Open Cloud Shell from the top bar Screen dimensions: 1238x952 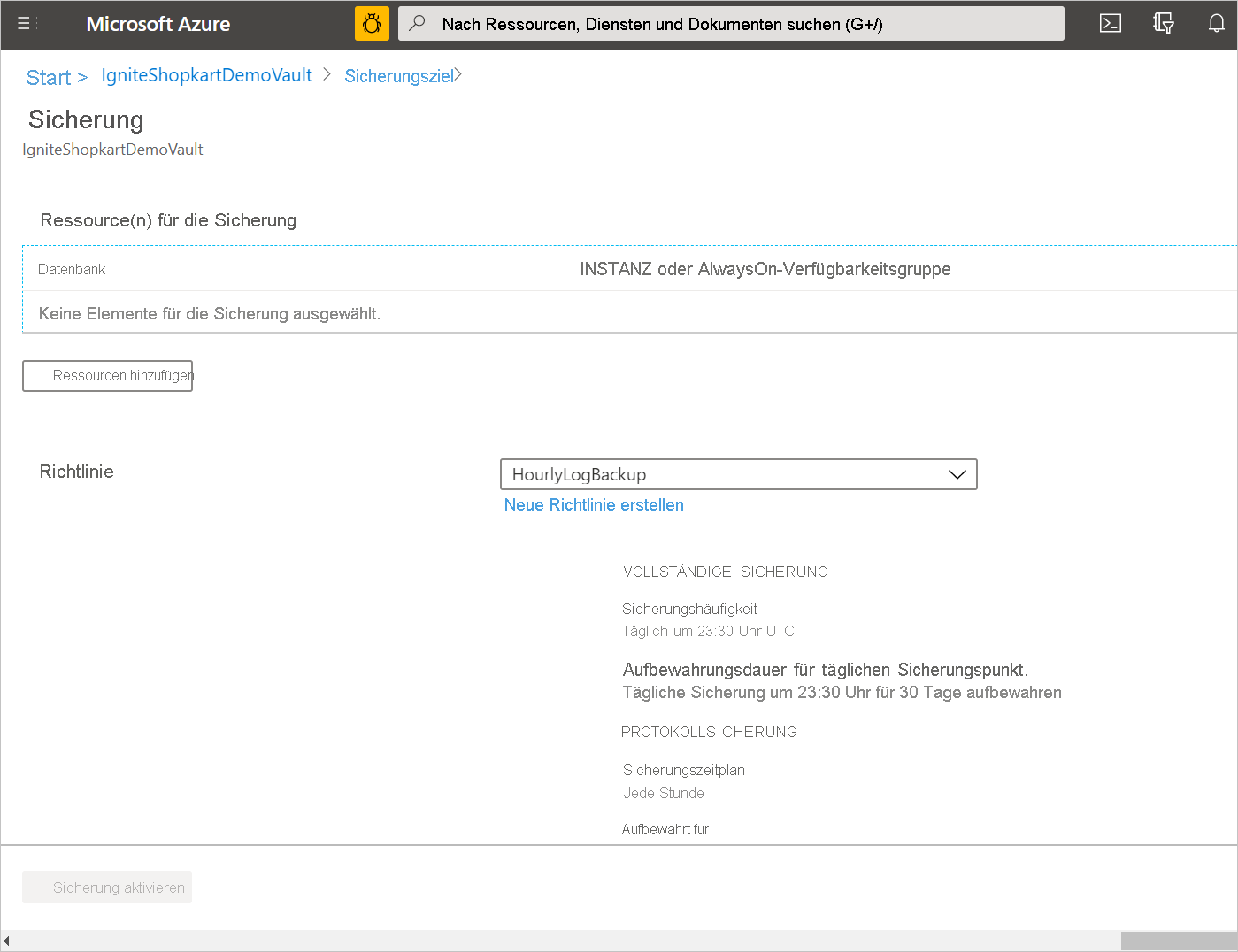click(1110, 24)
